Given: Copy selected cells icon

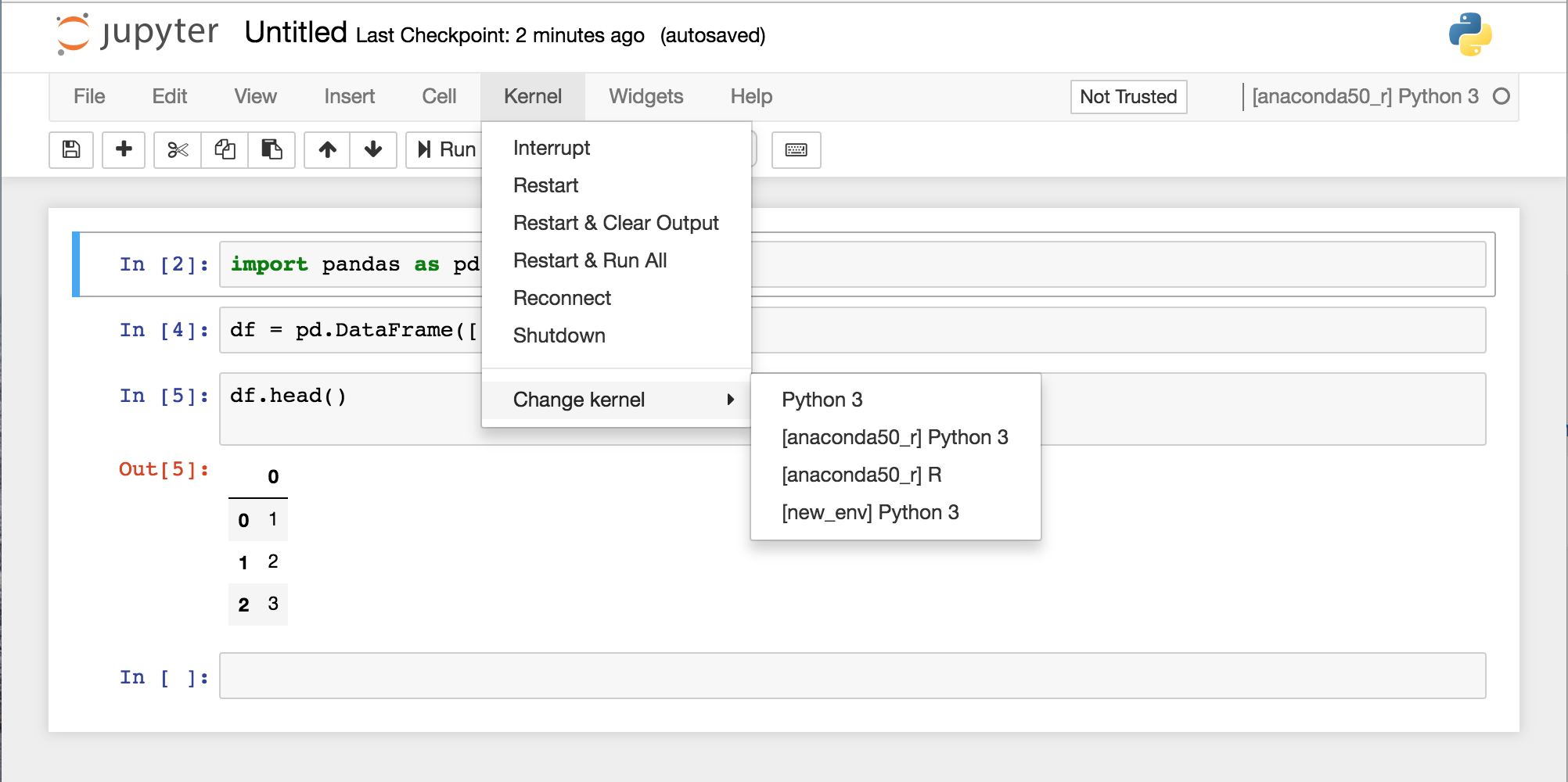Looking at the screenshot, I should pos(225,149).
